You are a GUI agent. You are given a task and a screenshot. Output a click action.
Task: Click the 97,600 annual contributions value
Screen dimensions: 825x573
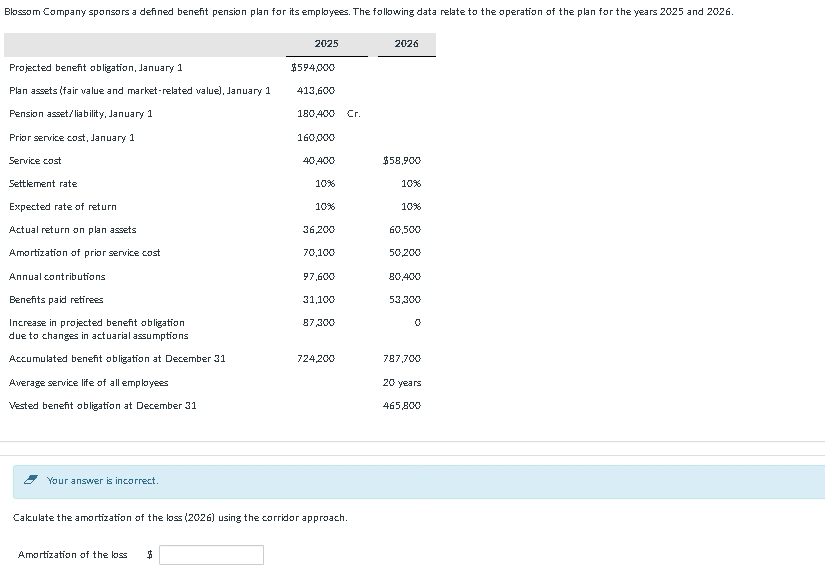coord(319,276)
